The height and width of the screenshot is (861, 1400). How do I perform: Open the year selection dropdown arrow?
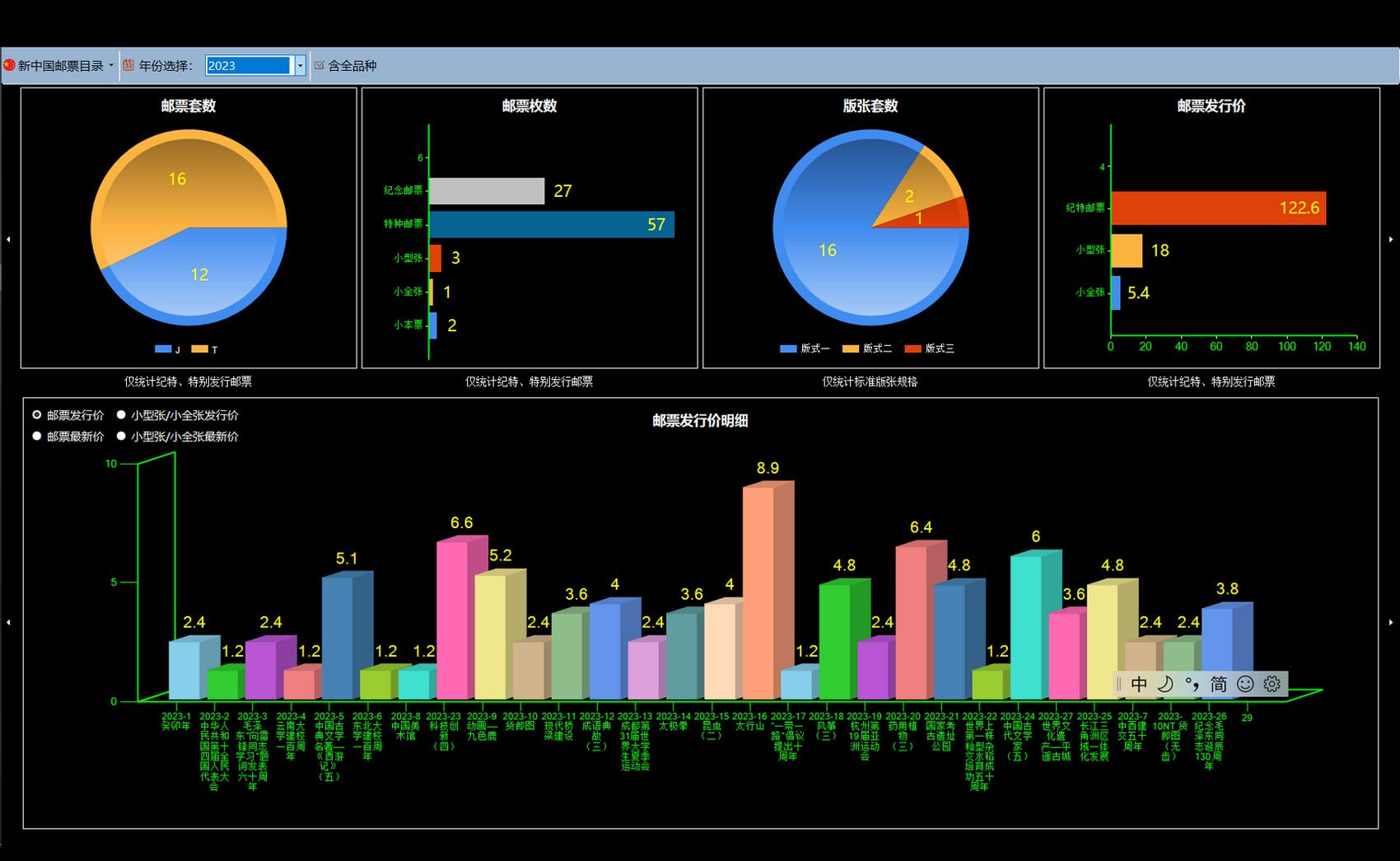[301, 65]
